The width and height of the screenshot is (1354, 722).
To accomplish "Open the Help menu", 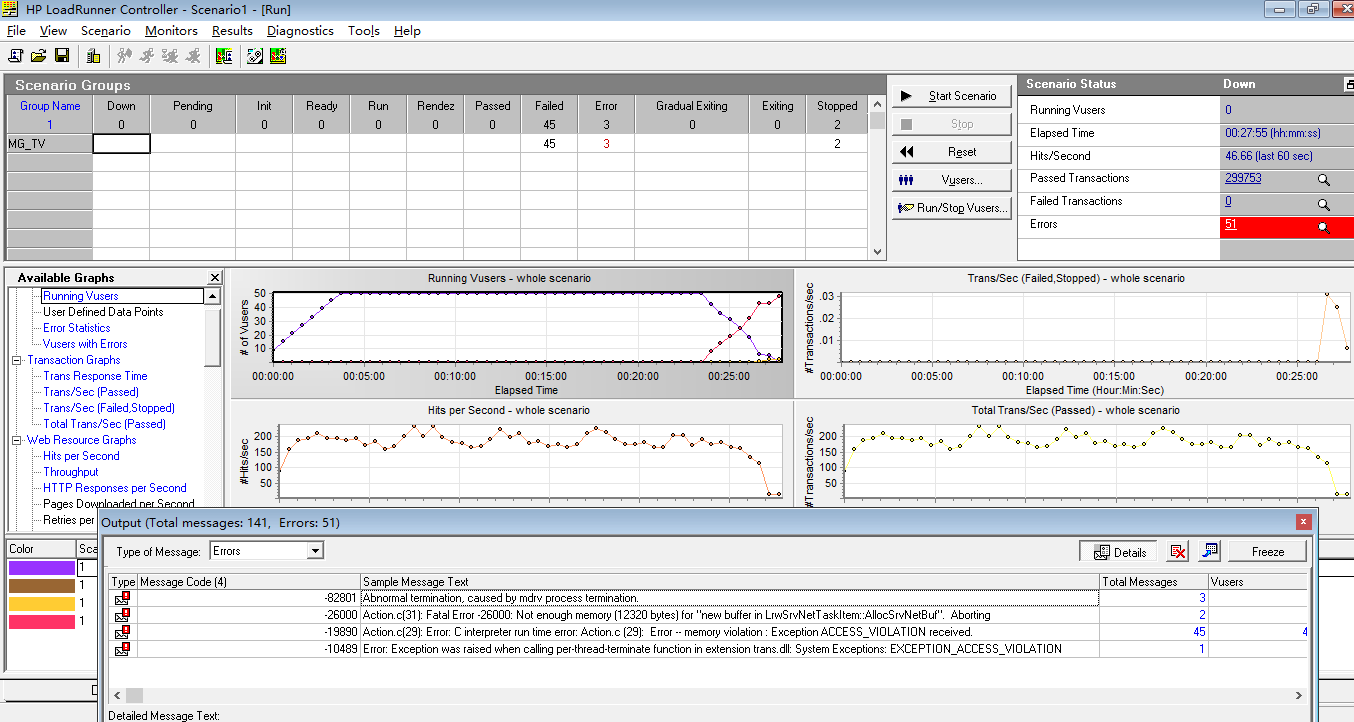I will 407,31.
